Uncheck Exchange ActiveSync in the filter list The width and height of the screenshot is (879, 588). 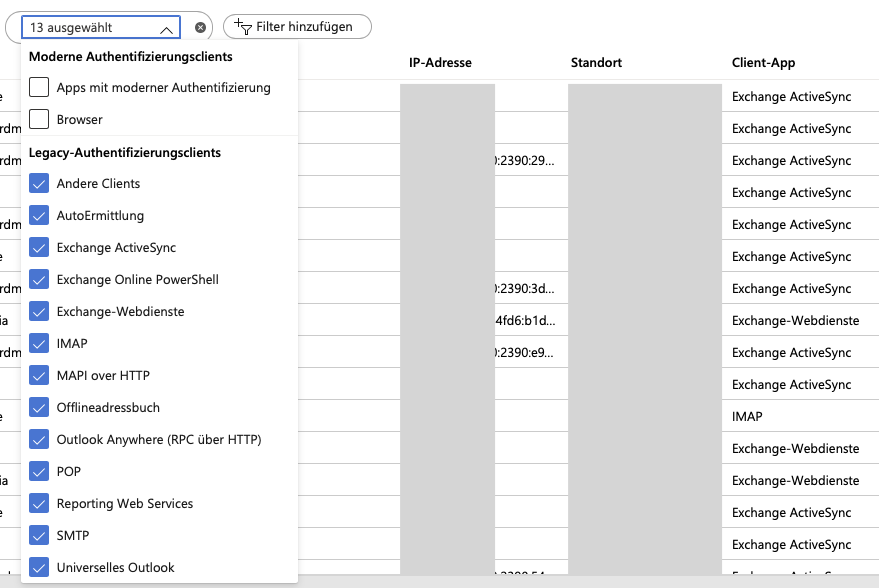(37, 247)
